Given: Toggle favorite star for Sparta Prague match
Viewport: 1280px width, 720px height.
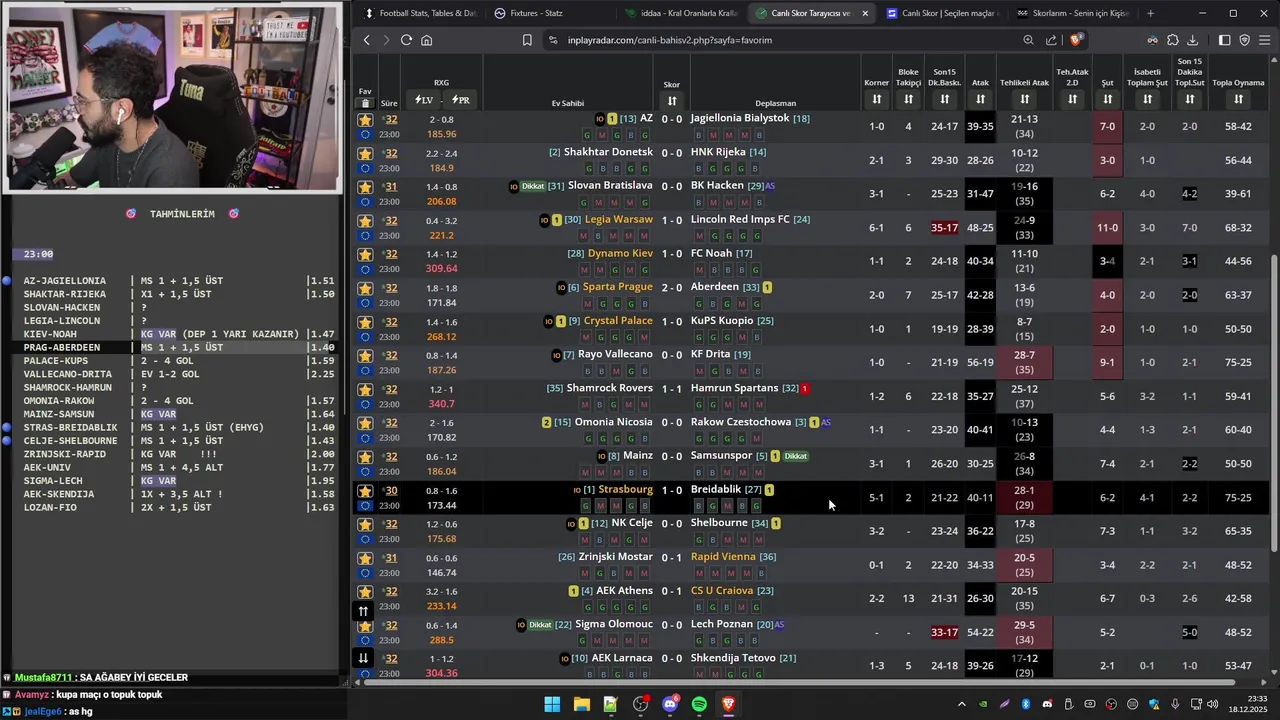Looking at the screenshot, I should (365, 288).
